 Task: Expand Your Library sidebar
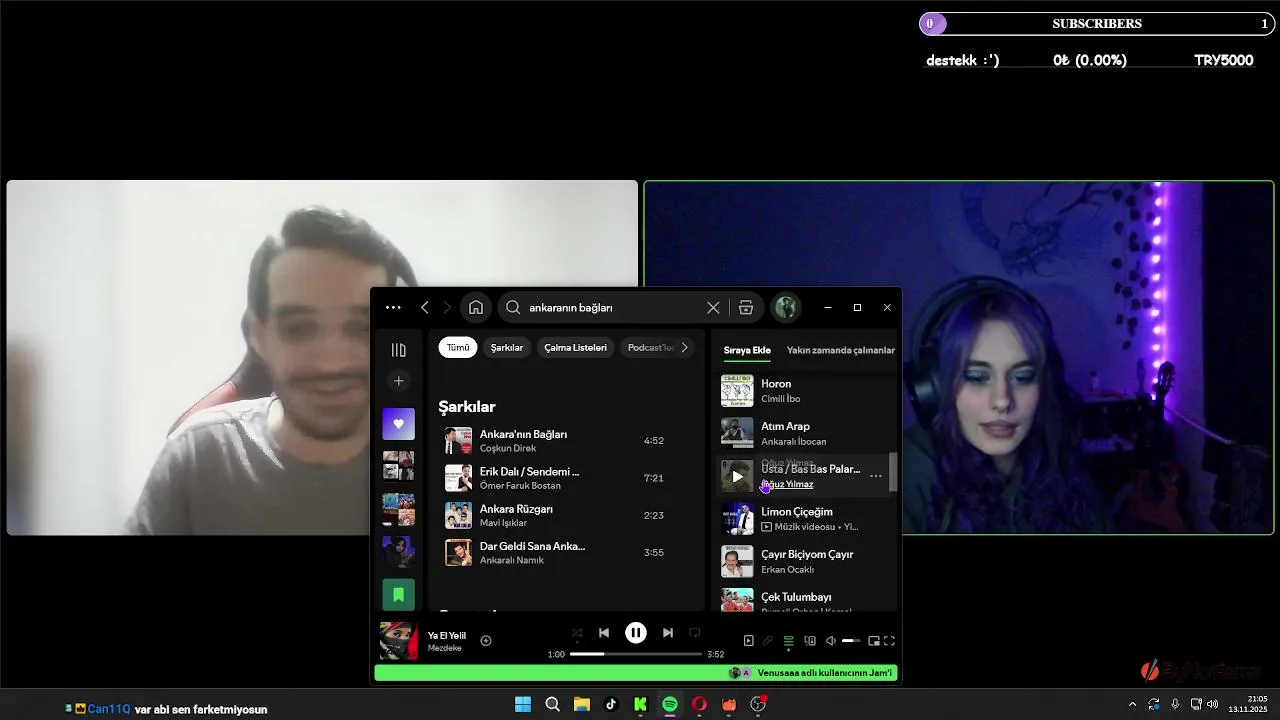[x=398, y=350]
